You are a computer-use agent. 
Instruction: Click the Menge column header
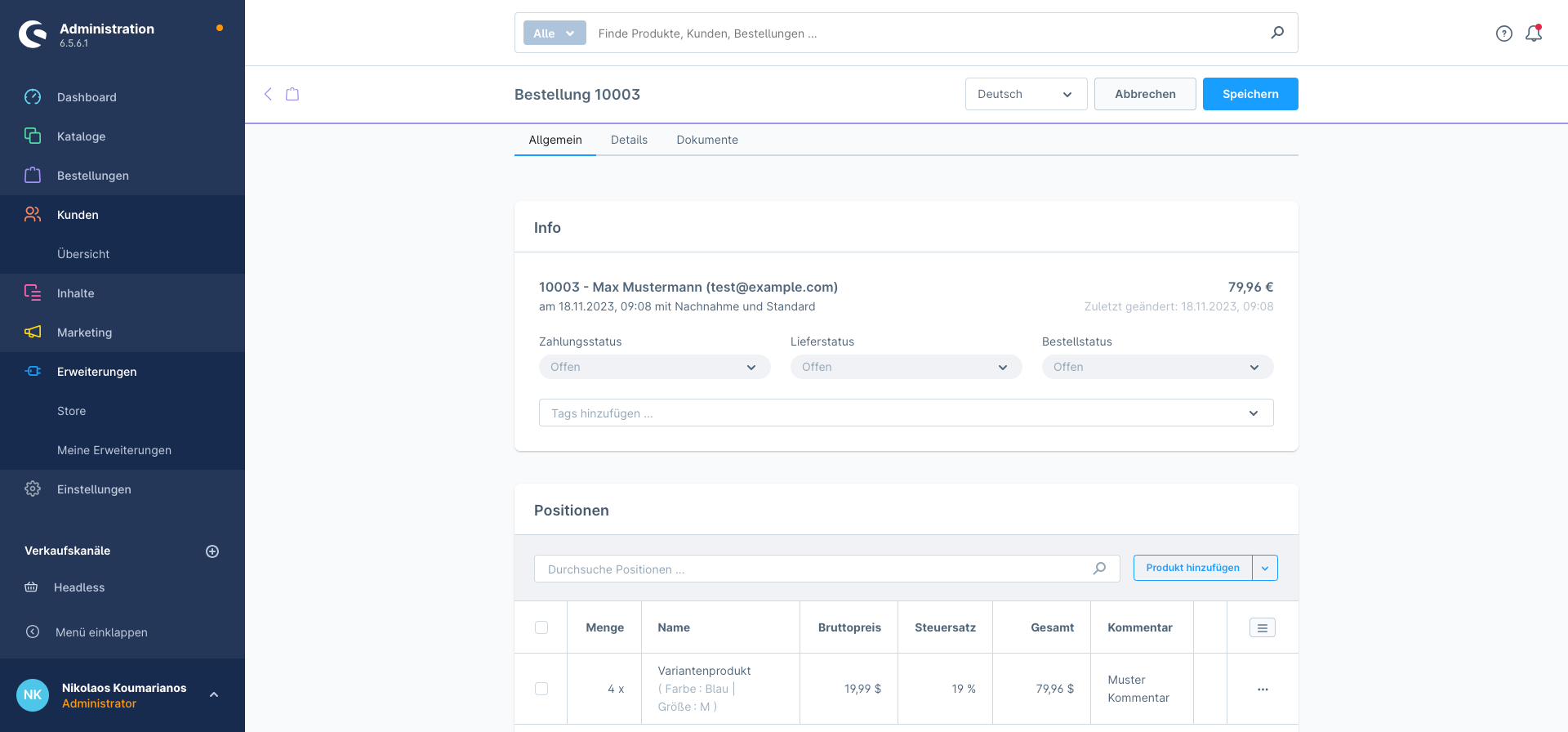pos(604,627)
